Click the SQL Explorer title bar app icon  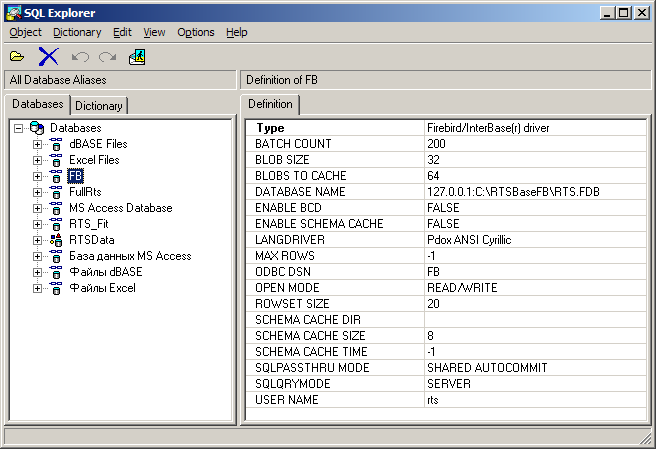click(x=13, y=13)
